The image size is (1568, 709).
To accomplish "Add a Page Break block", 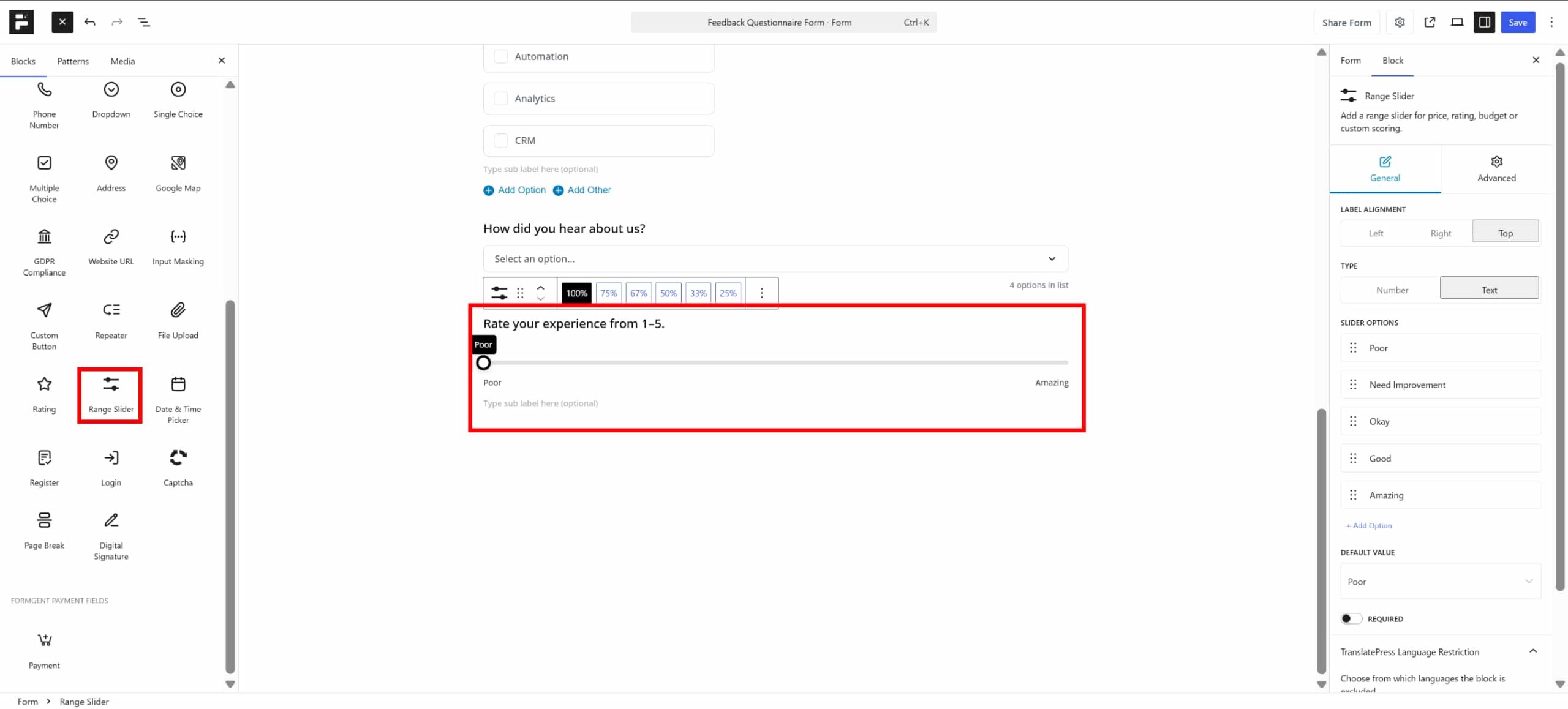I will [44, 531].
